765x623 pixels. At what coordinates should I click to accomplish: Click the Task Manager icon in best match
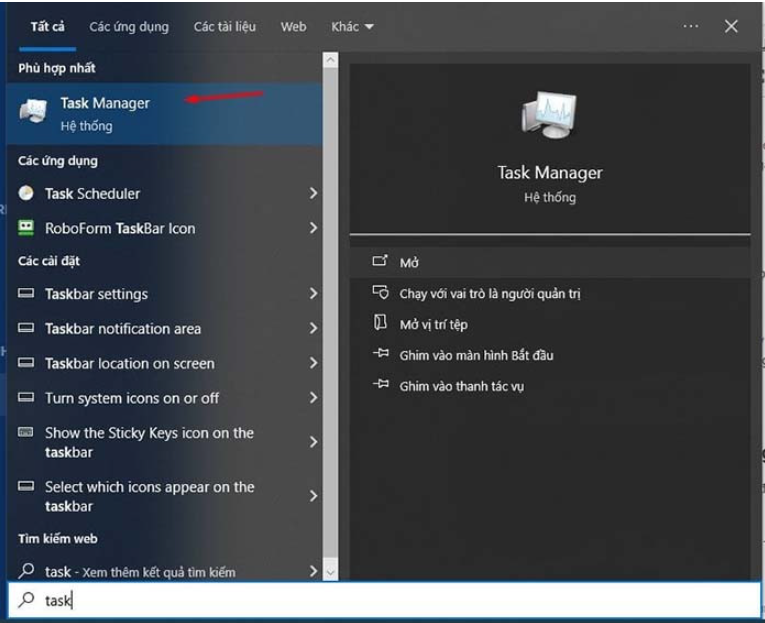[x=33, y=113]
